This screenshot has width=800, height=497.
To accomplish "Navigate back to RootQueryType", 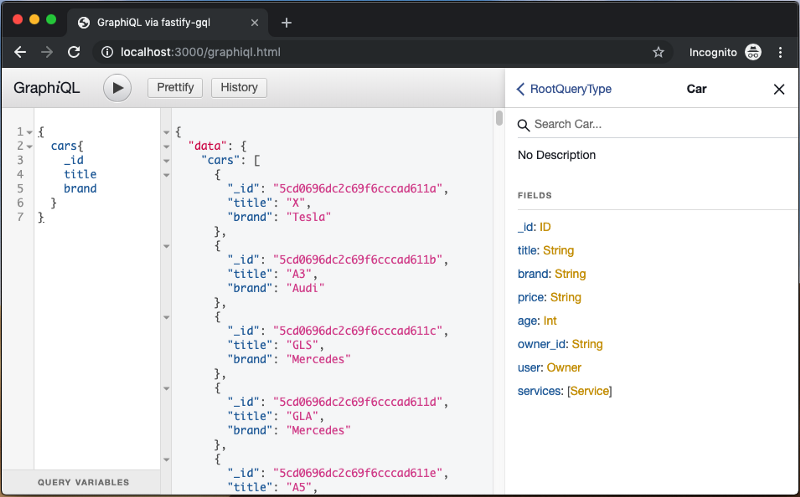I will [x=564, y=89].
